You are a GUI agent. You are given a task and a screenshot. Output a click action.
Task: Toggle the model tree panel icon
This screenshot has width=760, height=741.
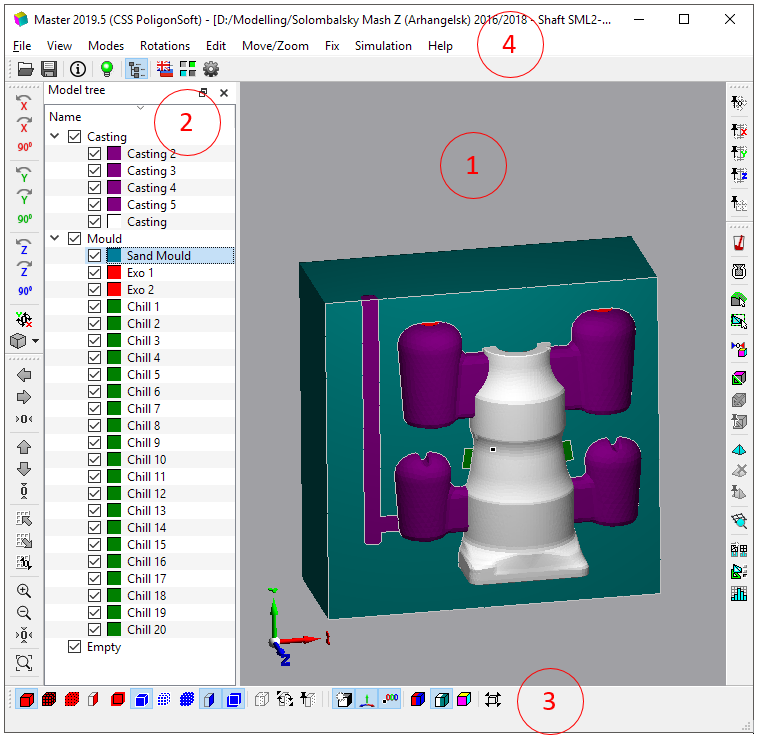pos(137,69)
